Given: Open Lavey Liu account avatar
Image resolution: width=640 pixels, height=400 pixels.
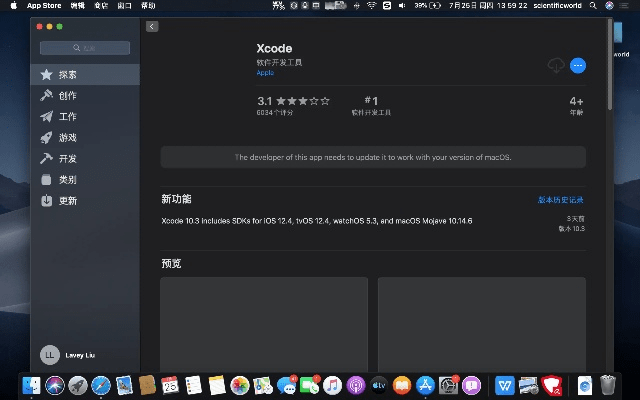Looking at the screenshot, I should (50, 355).
